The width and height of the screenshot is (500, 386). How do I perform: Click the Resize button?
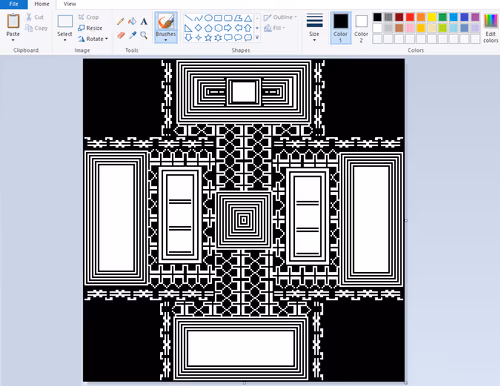click(90, 28)
